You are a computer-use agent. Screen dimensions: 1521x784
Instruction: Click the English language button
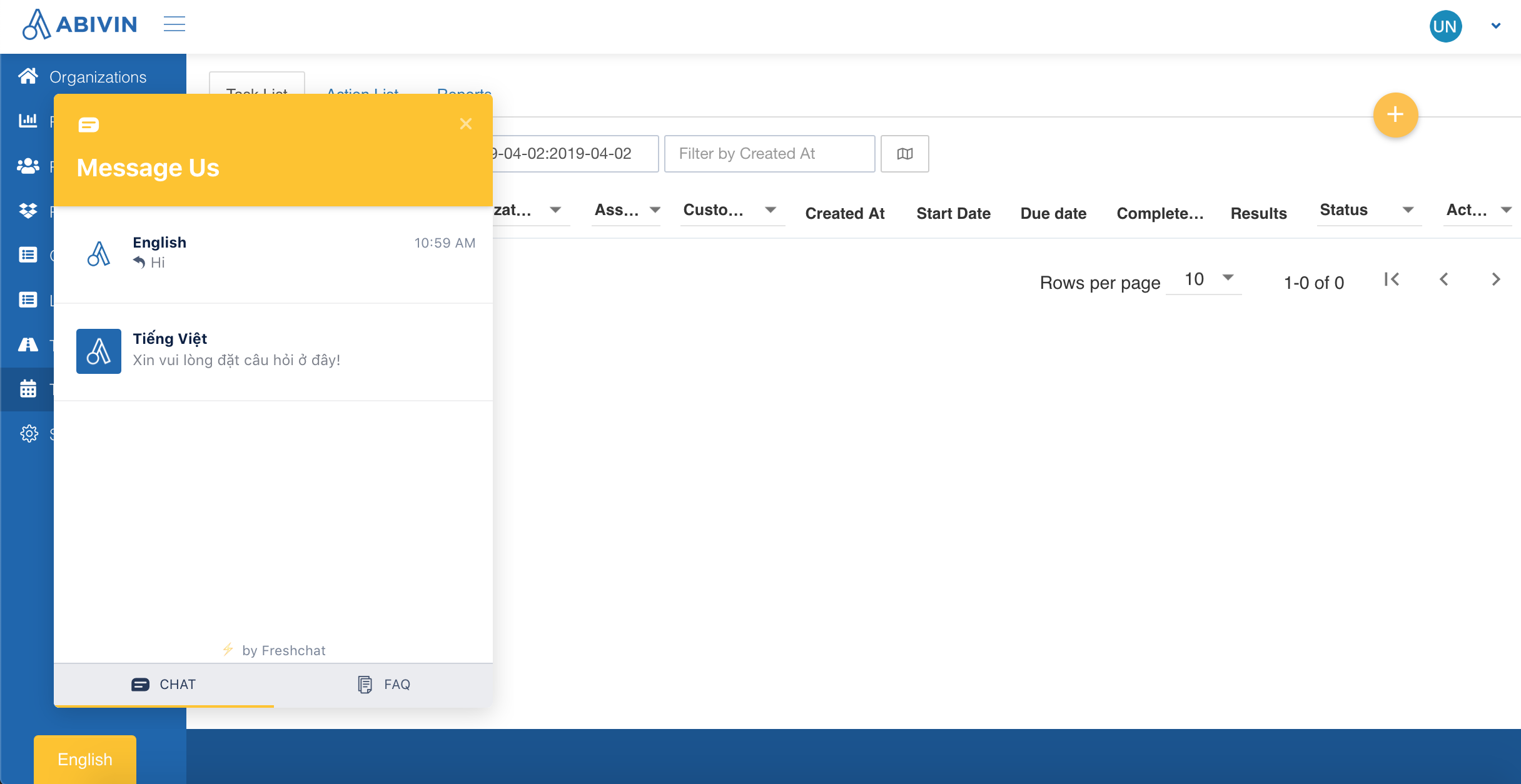[85, 759]
